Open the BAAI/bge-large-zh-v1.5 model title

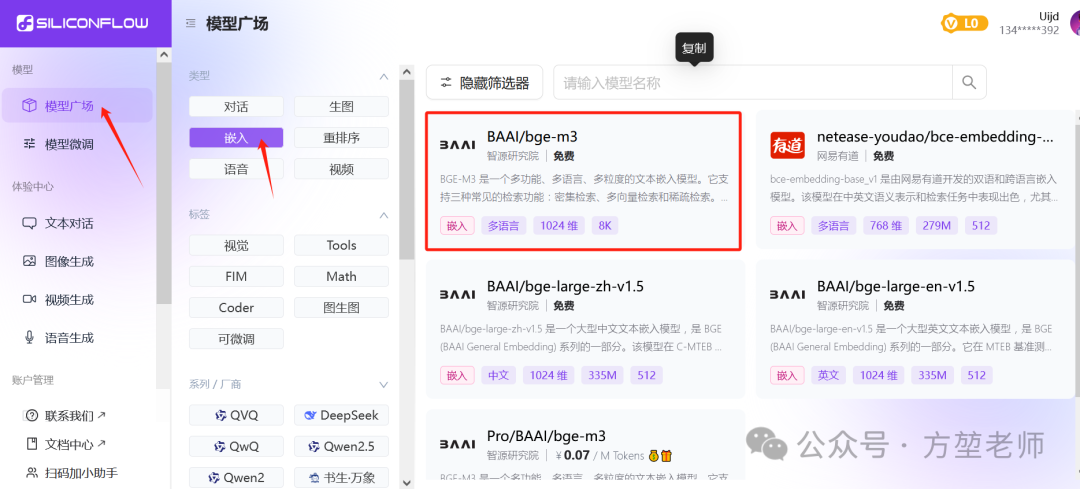pyautogui.click(x=565, y=286)
